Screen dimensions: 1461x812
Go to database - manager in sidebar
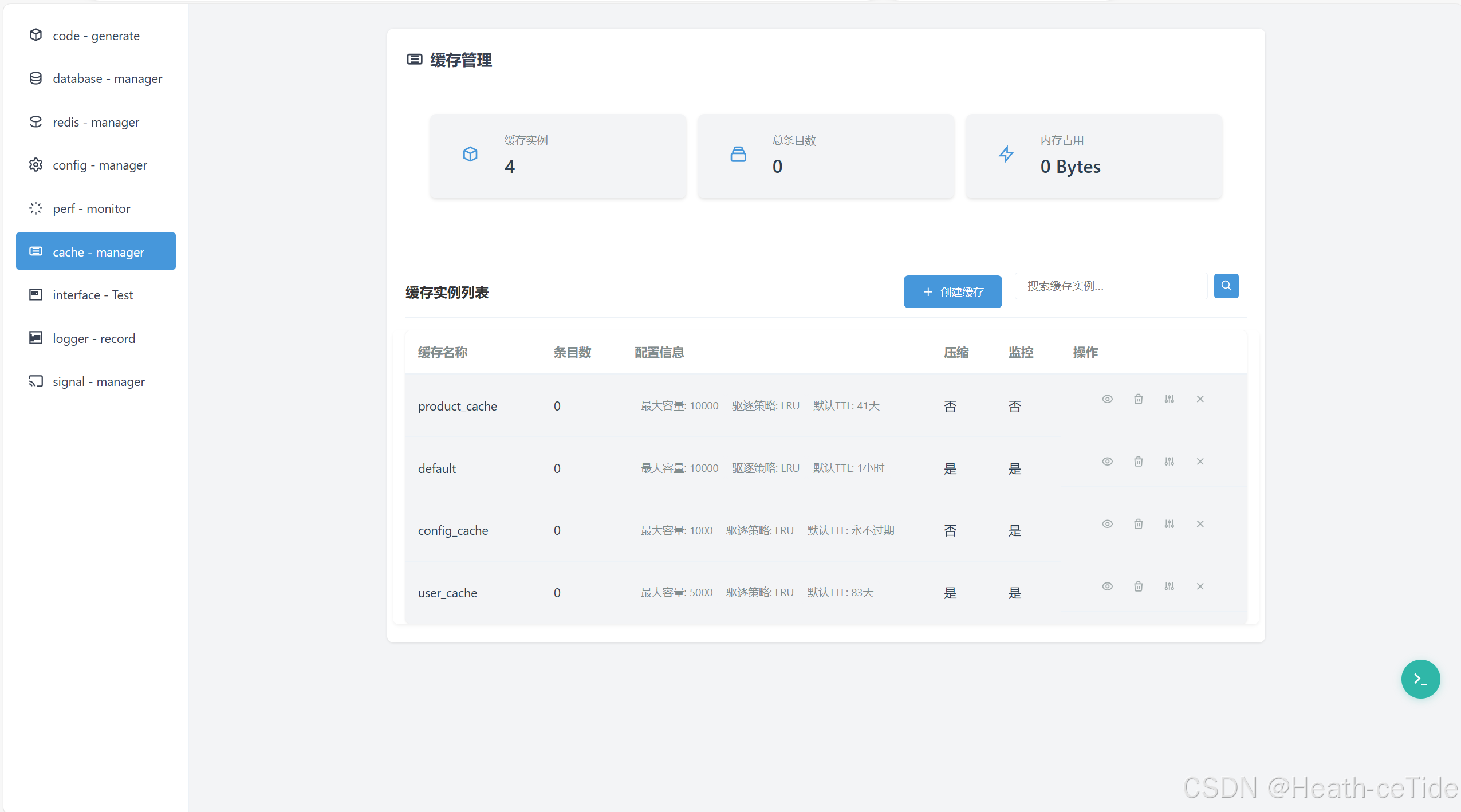pyautogui.click(x=107, y=78)
